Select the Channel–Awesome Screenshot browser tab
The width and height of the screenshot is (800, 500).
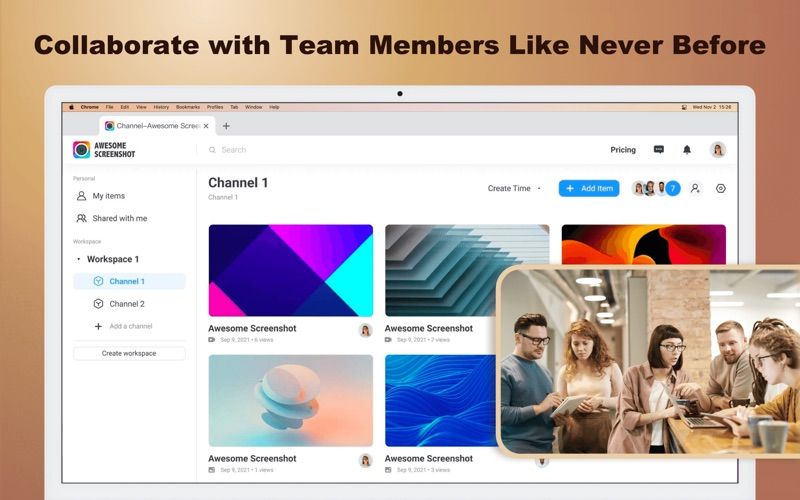(157, 126)
